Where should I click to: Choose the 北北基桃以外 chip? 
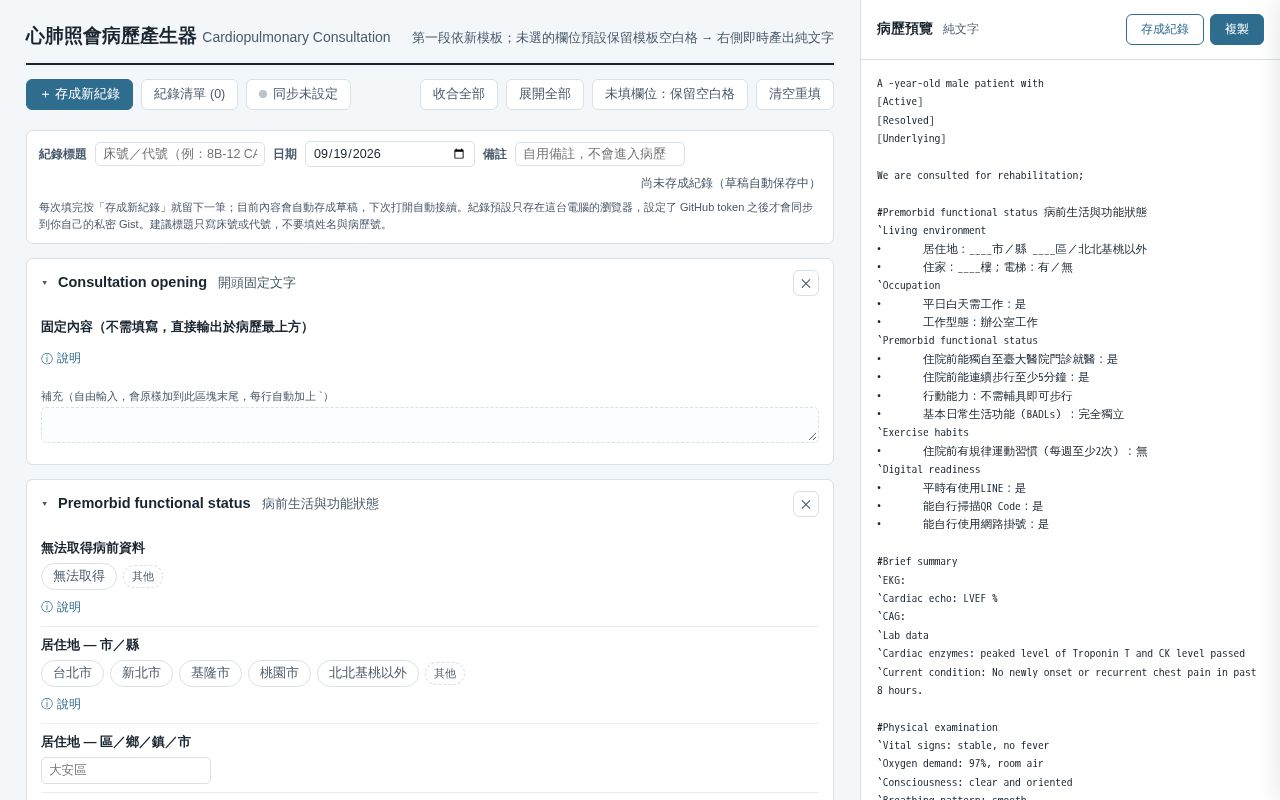(368, 673)
